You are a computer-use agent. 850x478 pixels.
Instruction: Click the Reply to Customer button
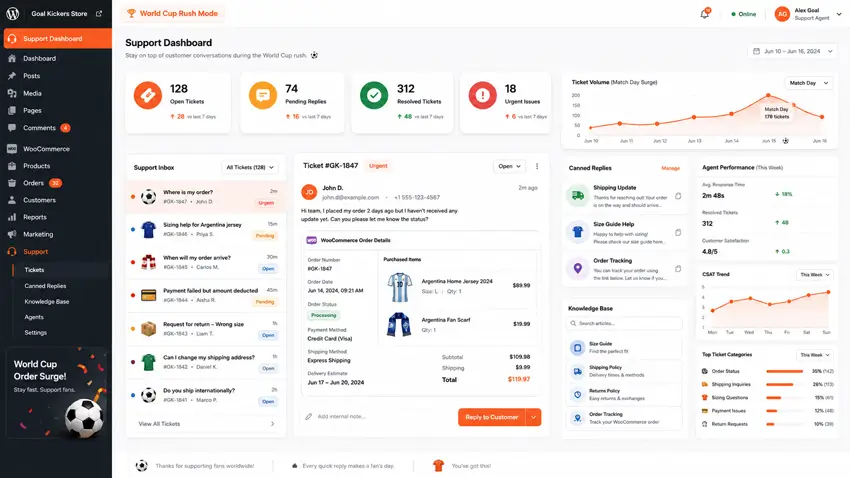492,417
